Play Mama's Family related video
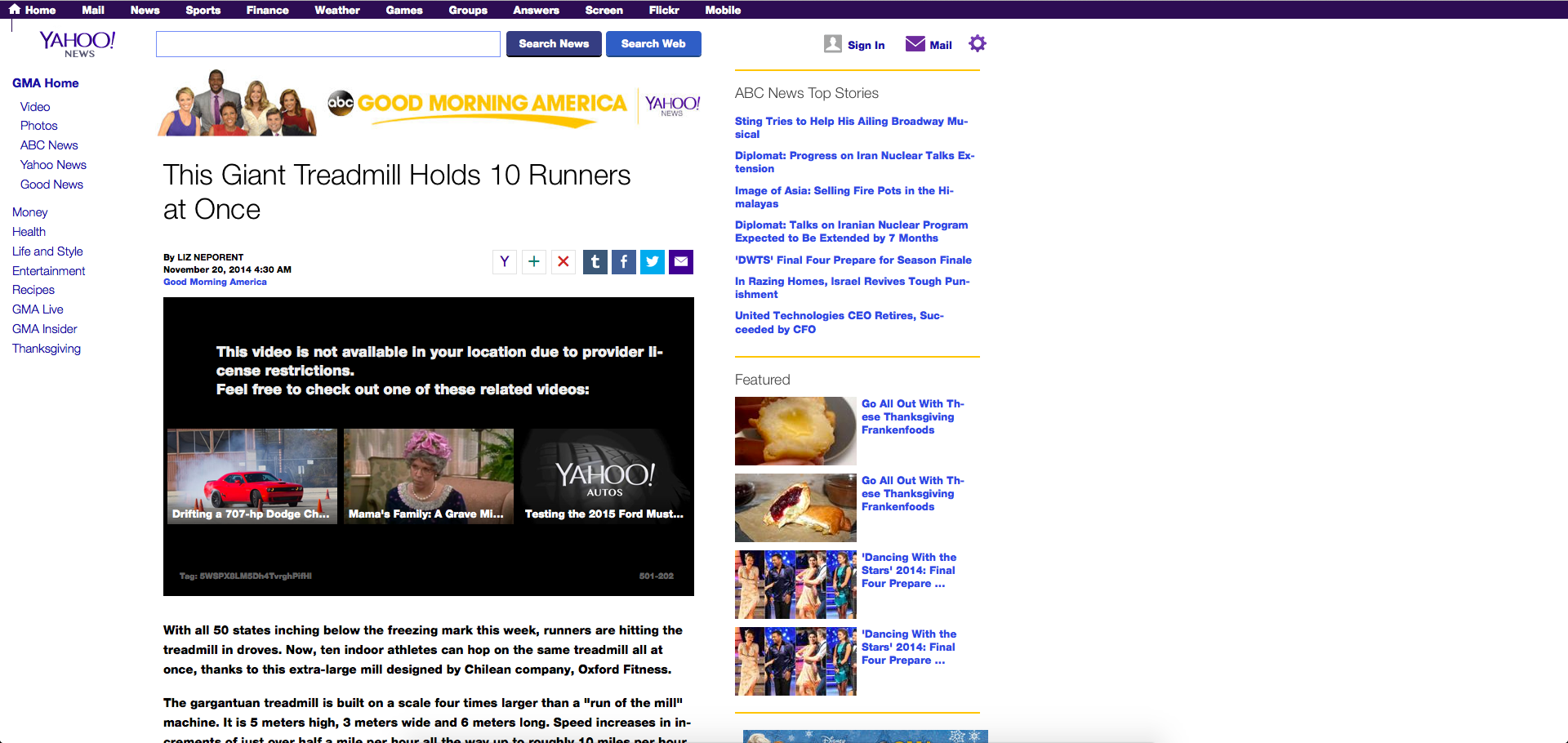 tap(429, 476)
